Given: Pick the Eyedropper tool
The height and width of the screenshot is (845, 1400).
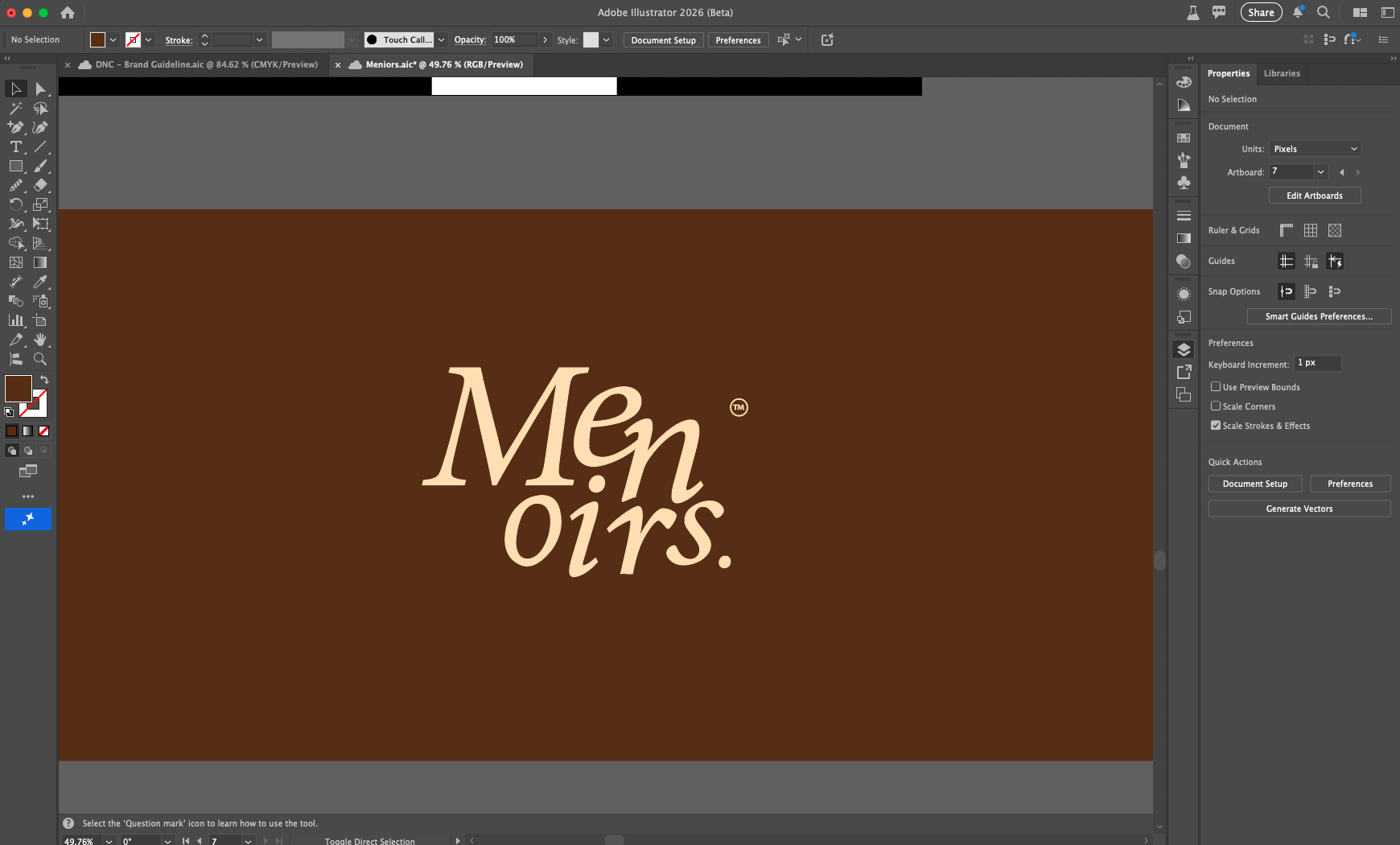Looking at the screenshot, I should pos(41,281).
